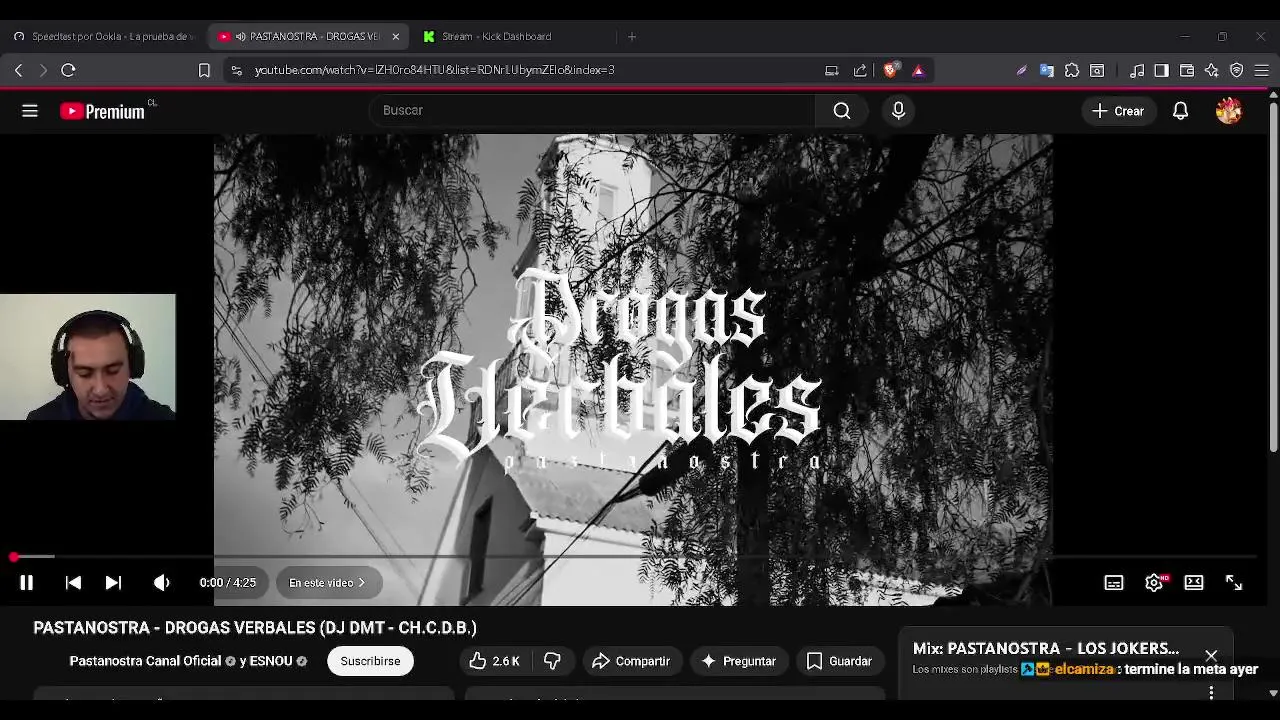The height and width of the screenshot is (720, 1280).
Task: Open the account avatar menu
Action: [x=1229, y=111]
